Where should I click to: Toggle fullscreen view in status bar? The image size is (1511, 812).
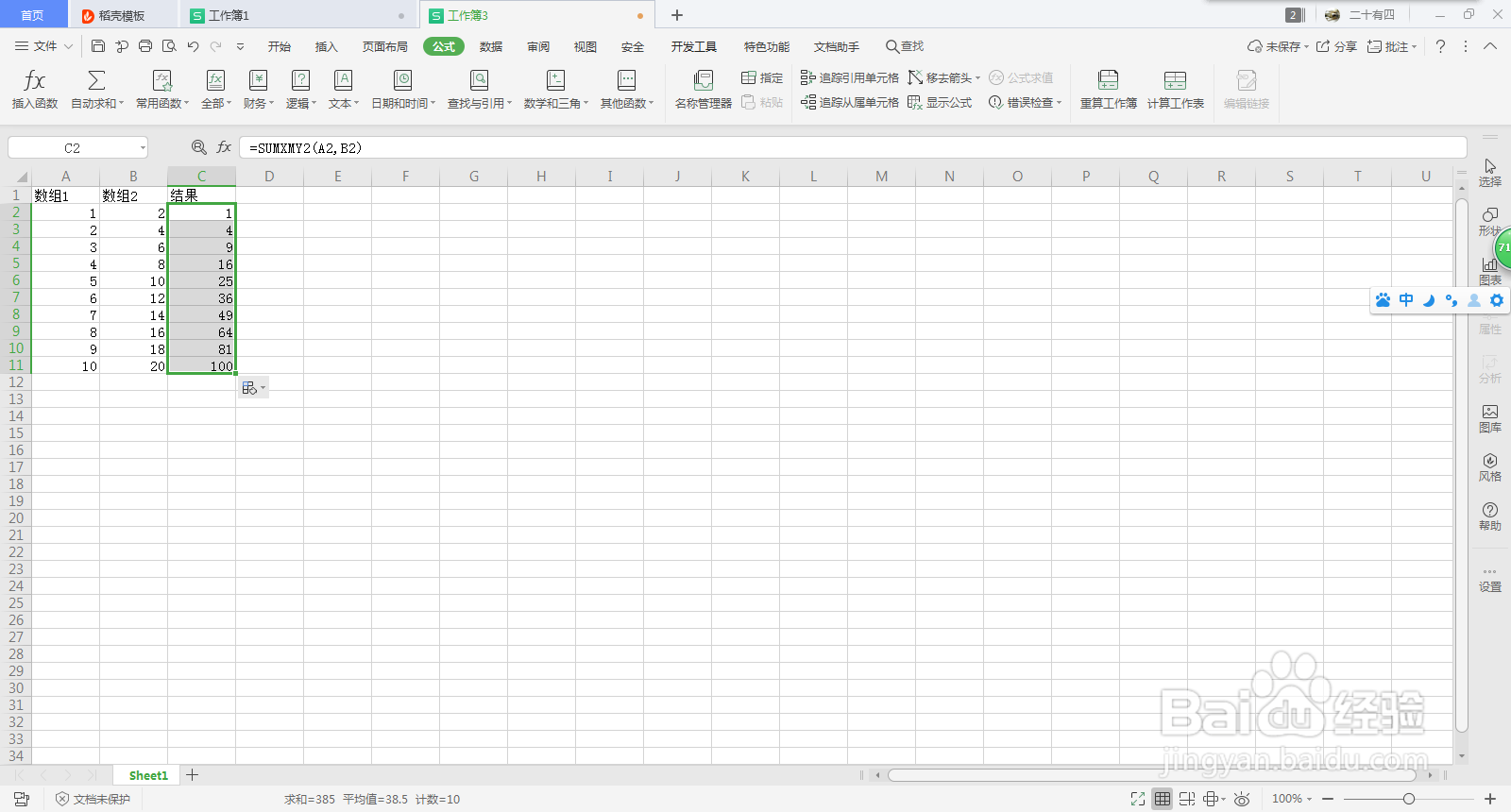pos(1138,799)
